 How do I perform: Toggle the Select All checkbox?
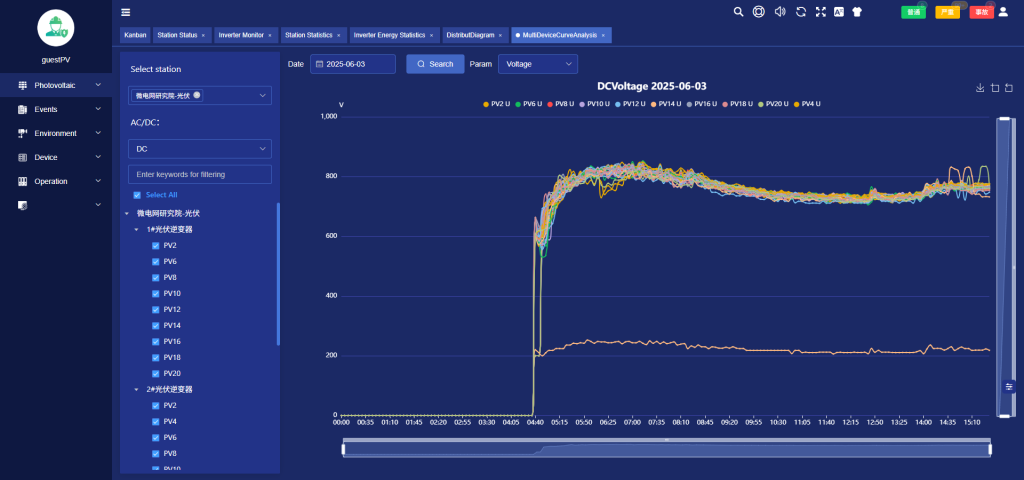pos(137,195)
